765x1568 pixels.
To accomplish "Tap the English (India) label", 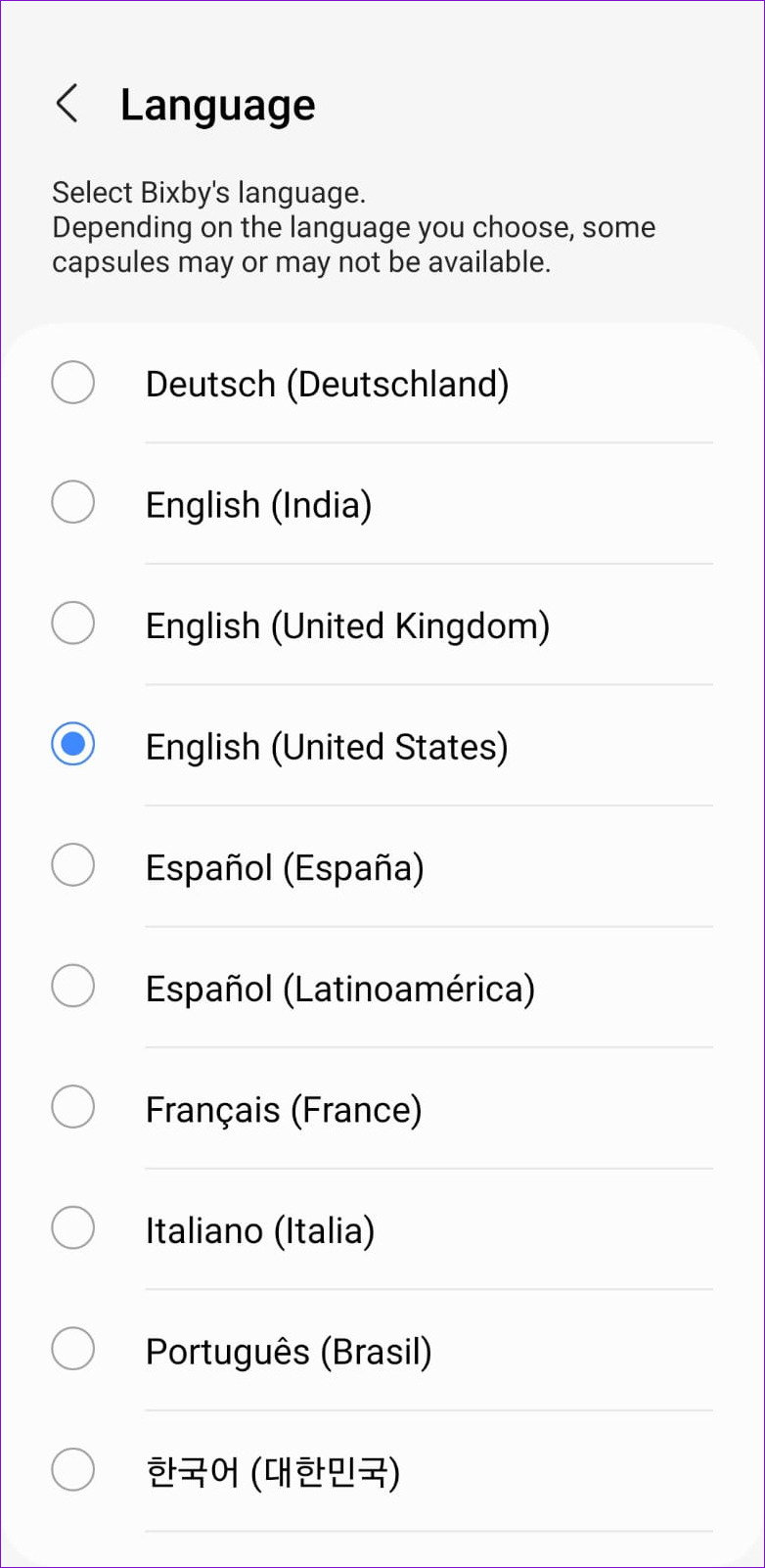I will (x=258, y=505).
